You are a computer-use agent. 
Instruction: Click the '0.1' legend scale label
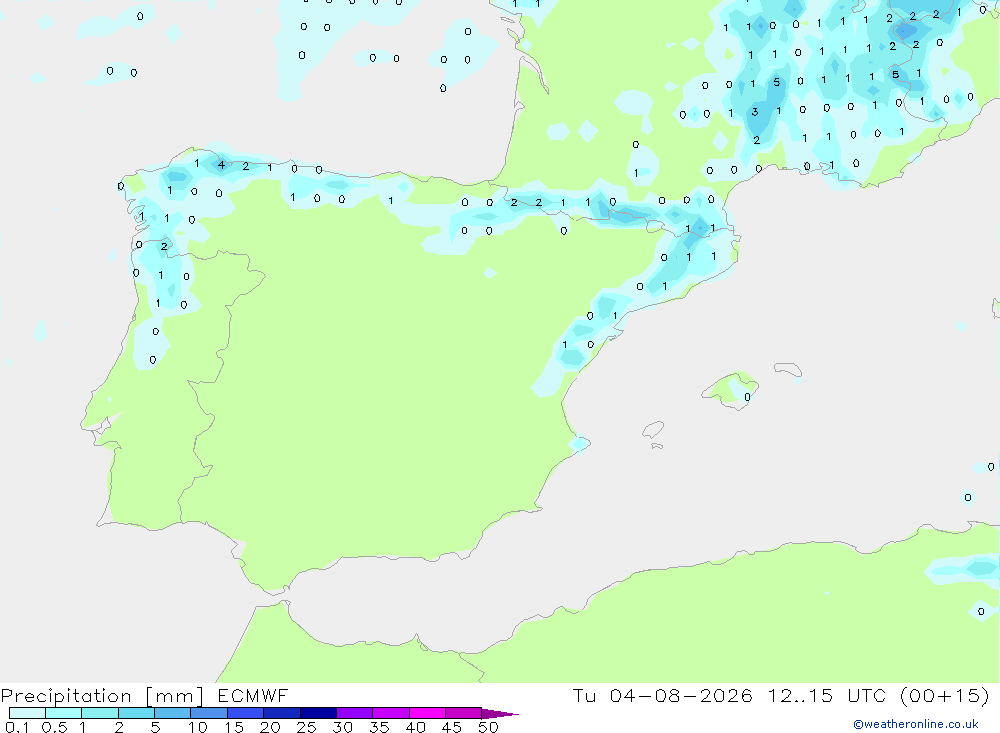pos(17,727)
